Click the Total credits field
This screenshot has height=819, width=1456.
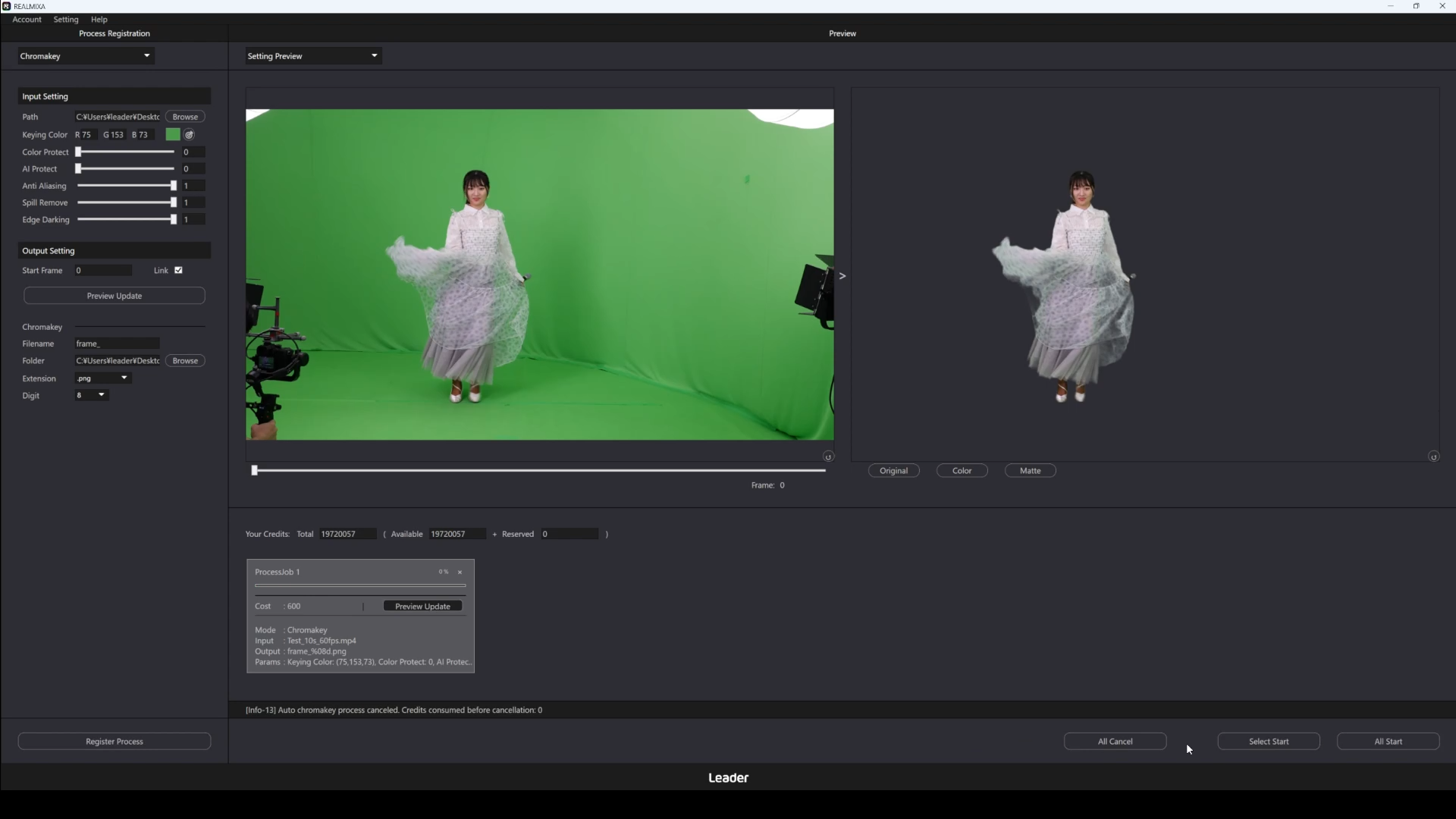point(347,535)
